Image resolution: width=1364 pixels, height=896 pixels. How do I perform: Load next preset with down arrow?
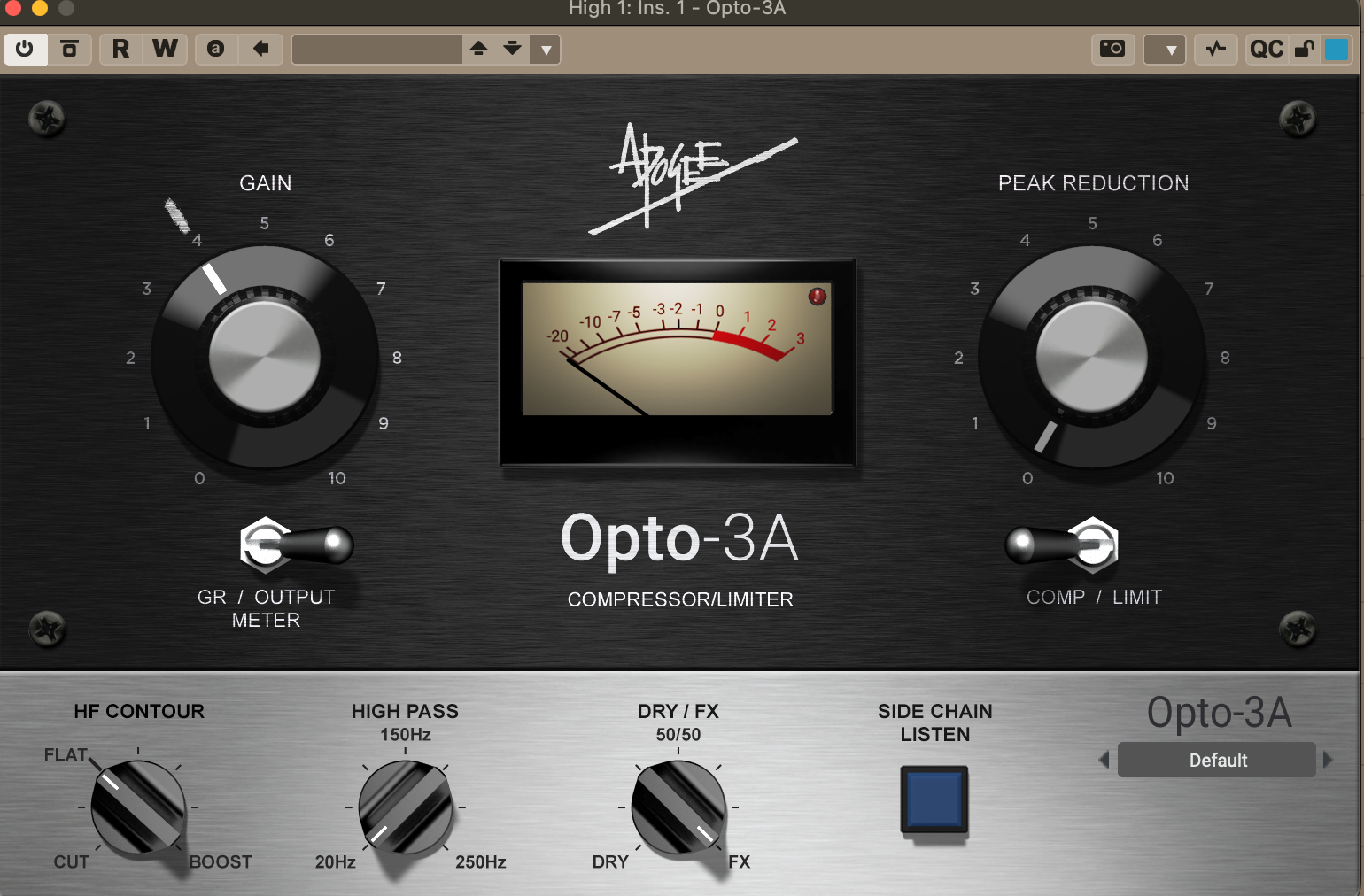513,49
